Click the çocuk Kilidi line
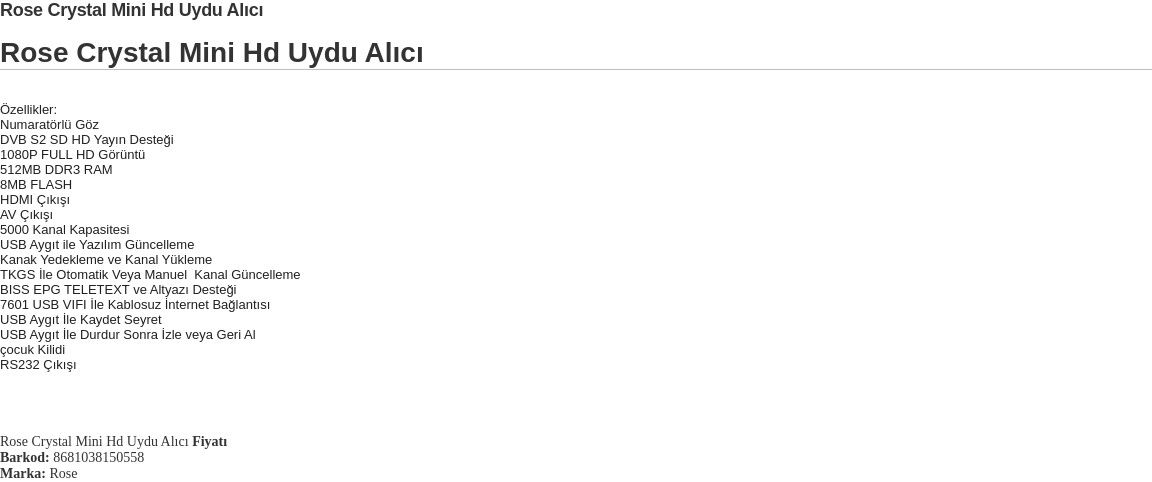1152x482 pixels. pyautogui.click(x=32, y=350)
